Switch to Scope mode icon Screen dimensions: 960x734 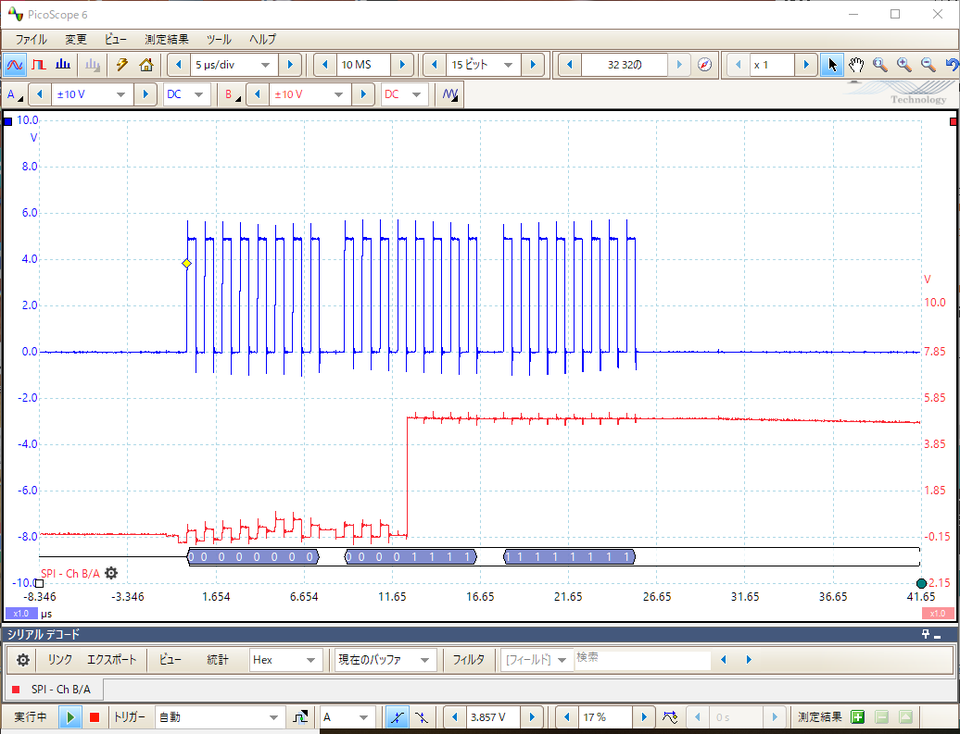[15, 65]
